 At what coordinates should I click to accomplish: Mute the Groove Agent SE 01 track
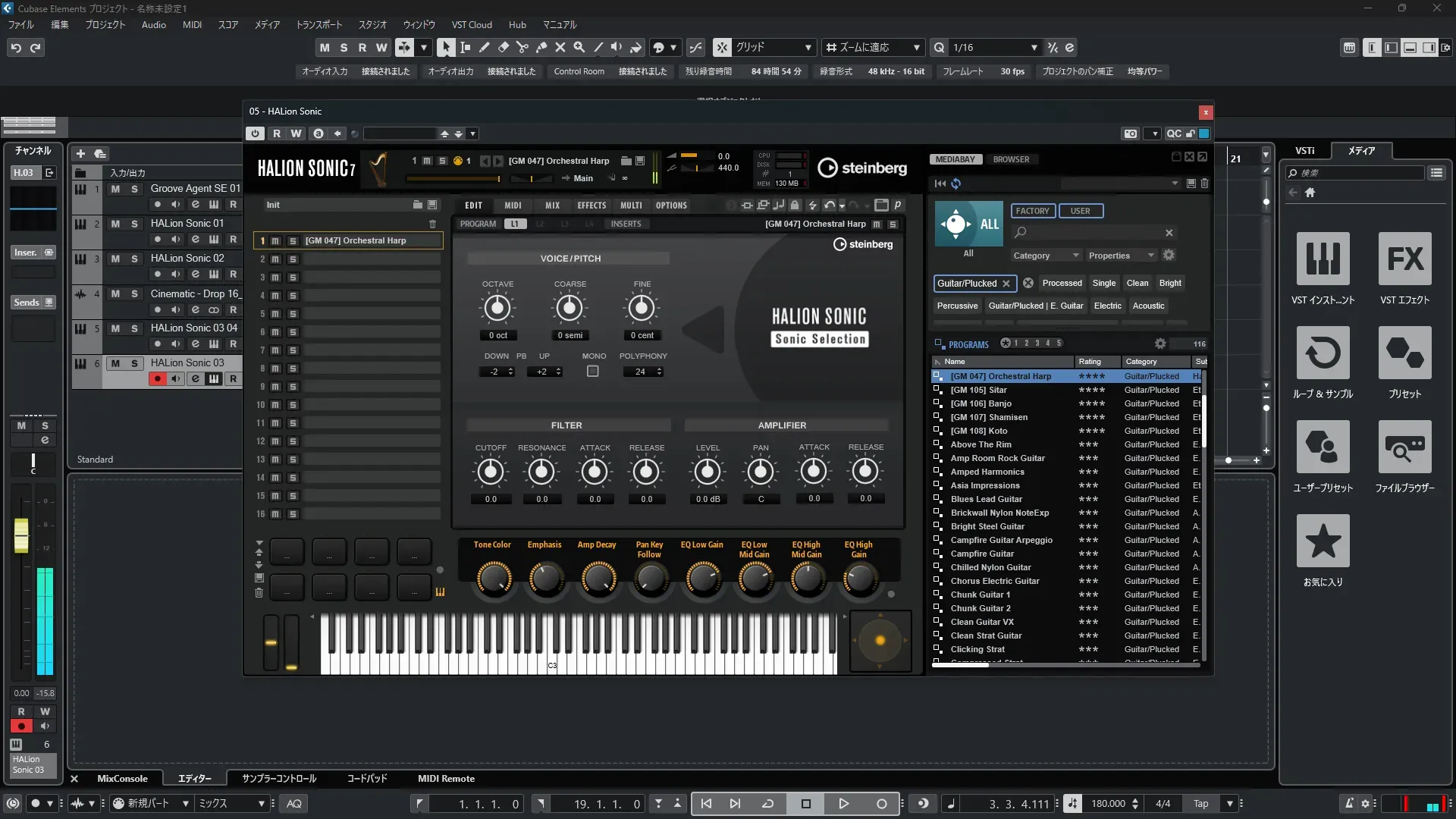[x=115, y=189]
